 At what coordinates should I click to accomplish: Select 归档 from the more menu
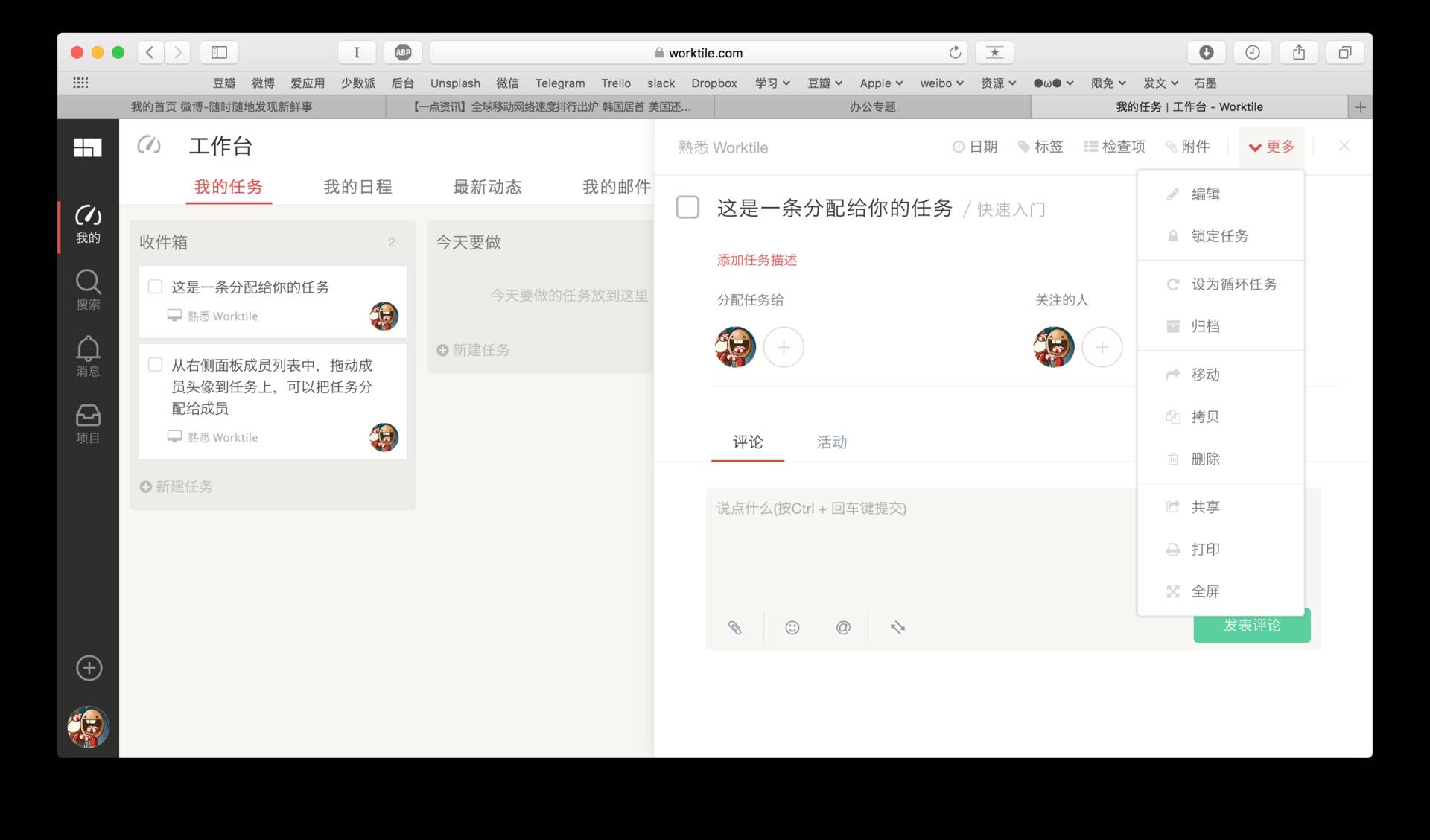[x=1205, y=326]
